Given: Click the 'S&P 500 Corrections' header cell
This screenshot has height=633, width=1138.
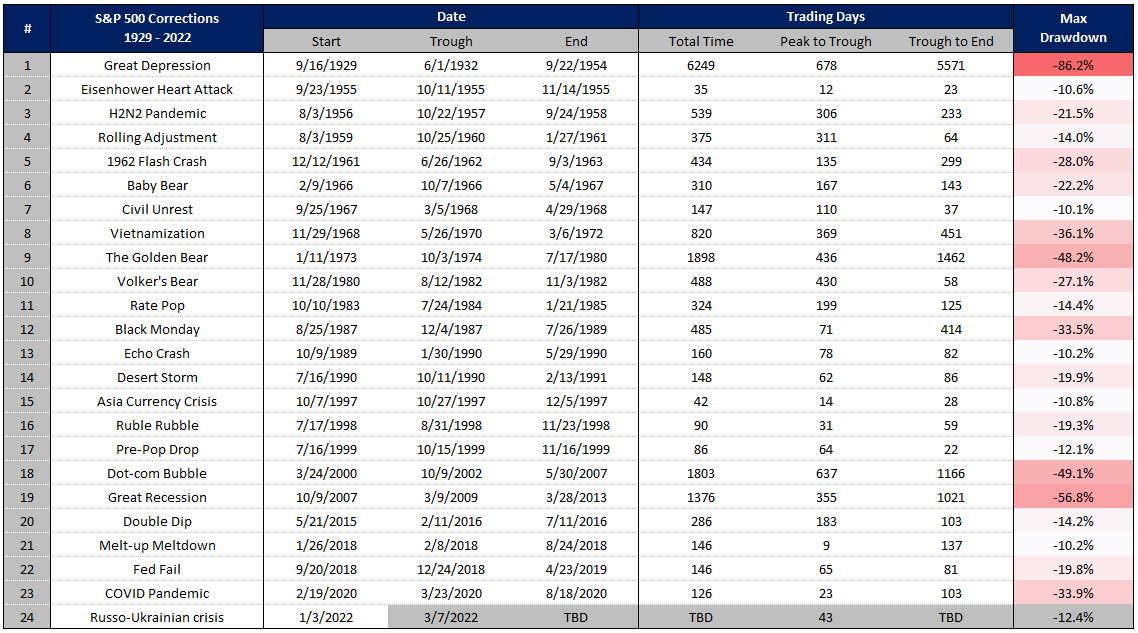Looking at the screenshot, I should click(157, 28).
